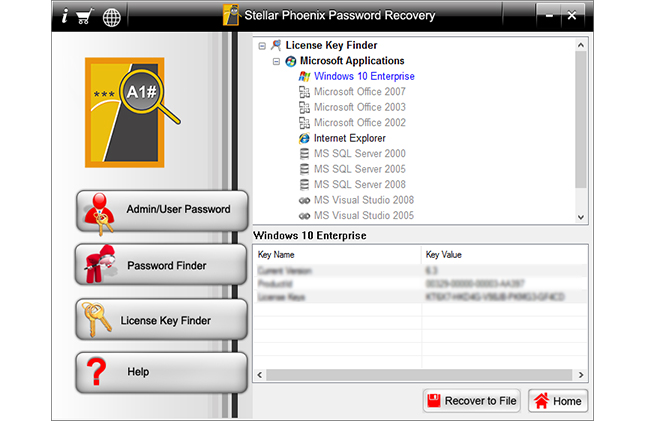Screen dimensions: 645x421
Task: Select MS SQL Server 2000 entry
Action: coord(360,154)
